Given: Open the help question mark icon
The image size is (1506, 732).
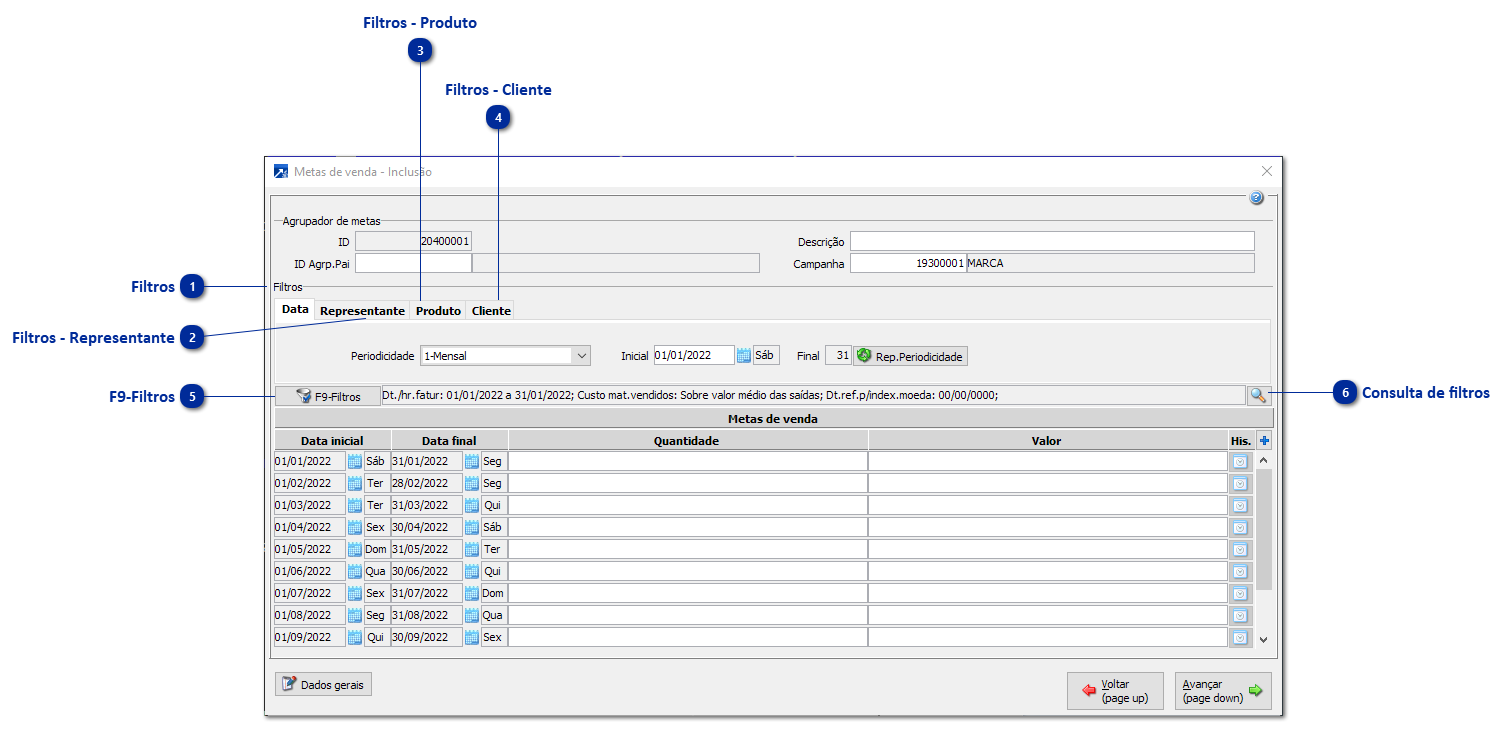Looking at the screenshot, I should (x=1256, y=198).
